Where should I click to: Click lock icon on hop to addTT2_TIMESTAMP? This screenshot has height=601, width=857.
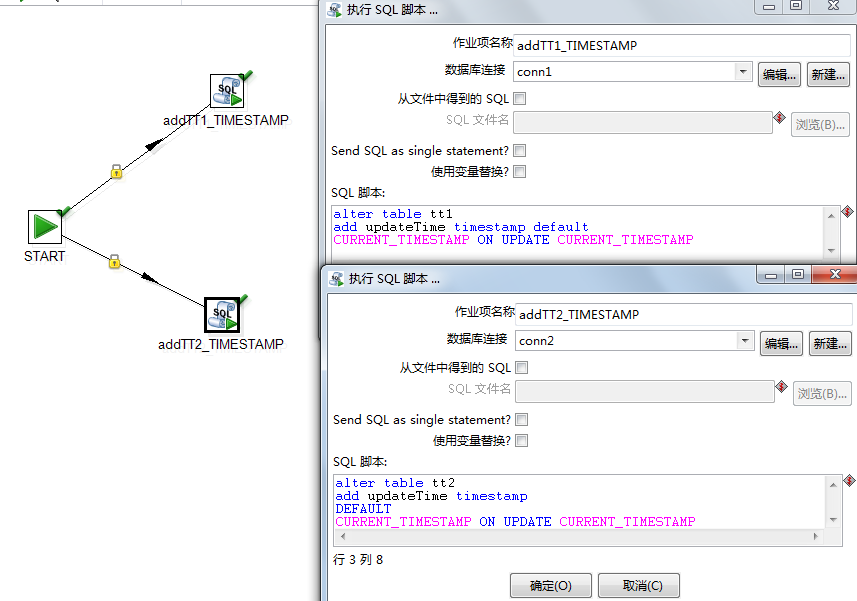(x=114, y=261)
